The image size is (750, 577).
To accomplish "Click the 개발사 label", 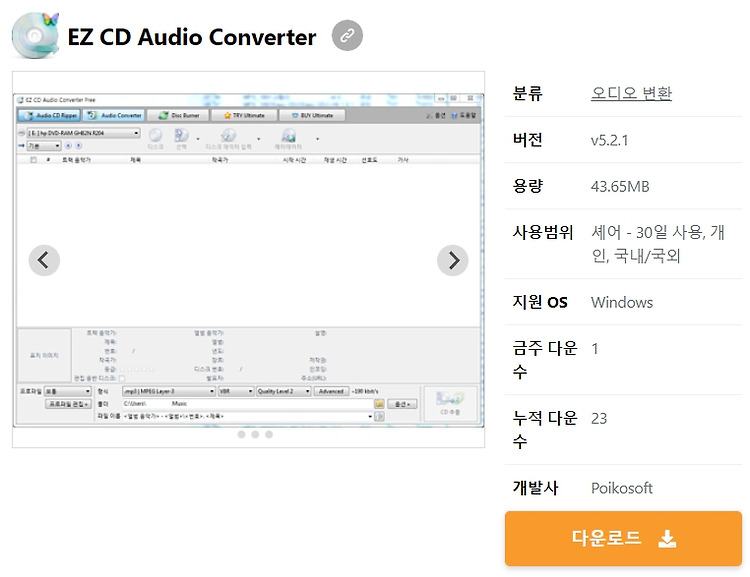I will point(535,488).
